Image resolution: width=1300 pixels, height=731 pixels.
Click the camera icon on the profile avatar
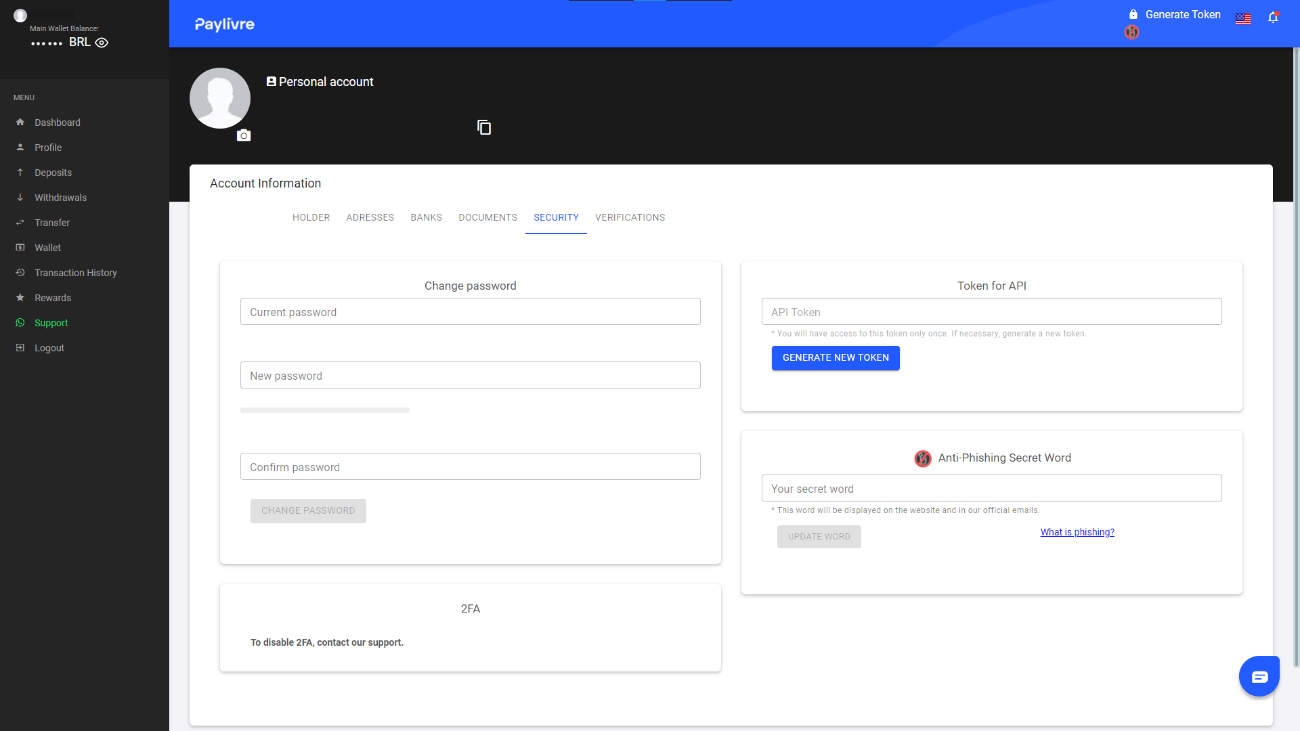[244, 135]
